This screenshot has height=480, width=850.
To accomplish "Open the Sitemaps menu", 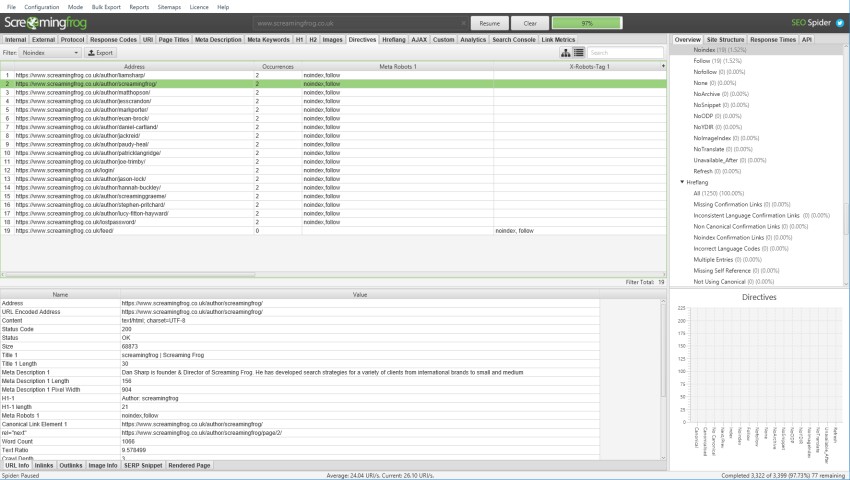I will [169, 7].
